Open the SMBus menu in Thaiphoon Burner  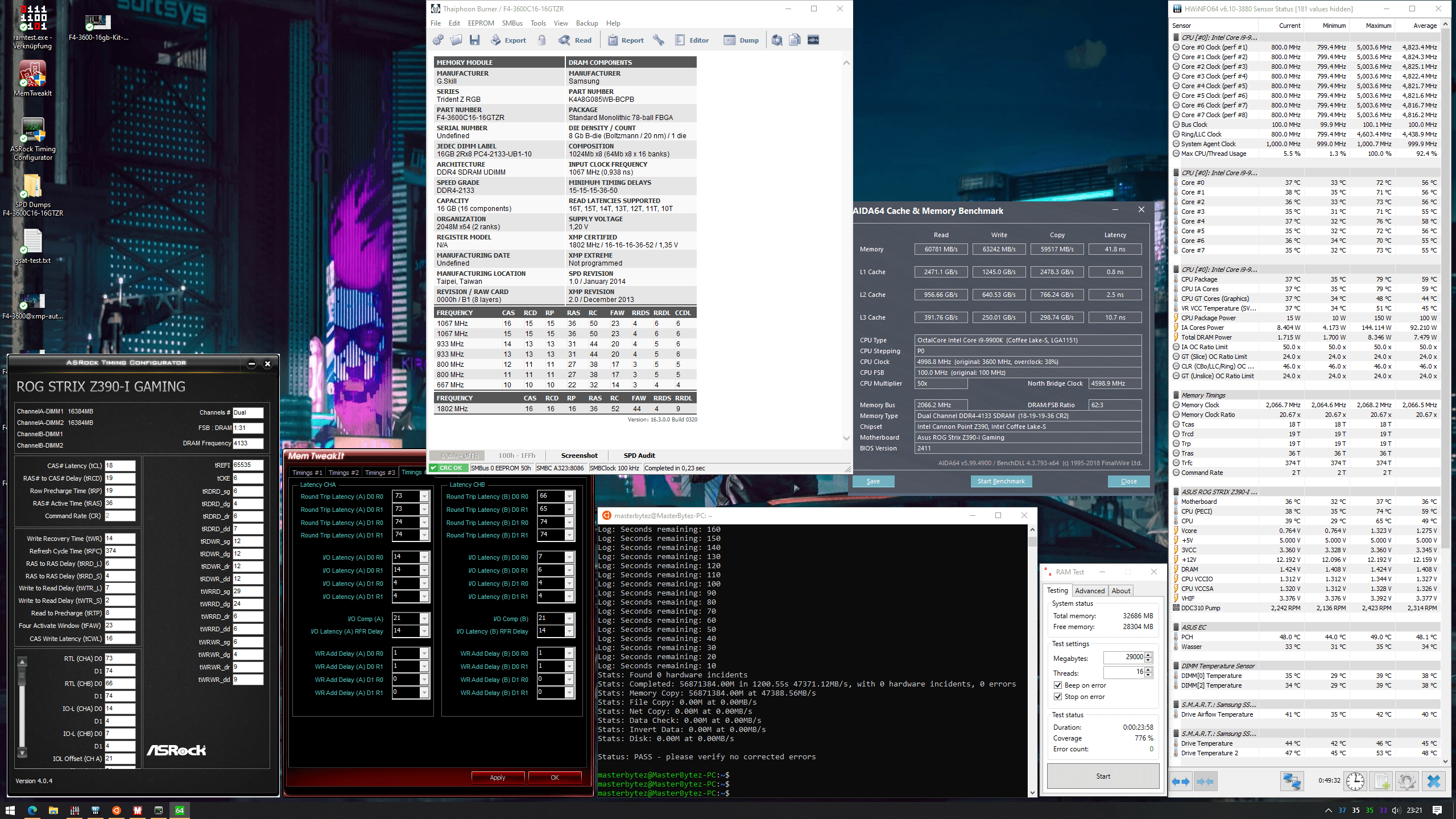tap(512, 23)
